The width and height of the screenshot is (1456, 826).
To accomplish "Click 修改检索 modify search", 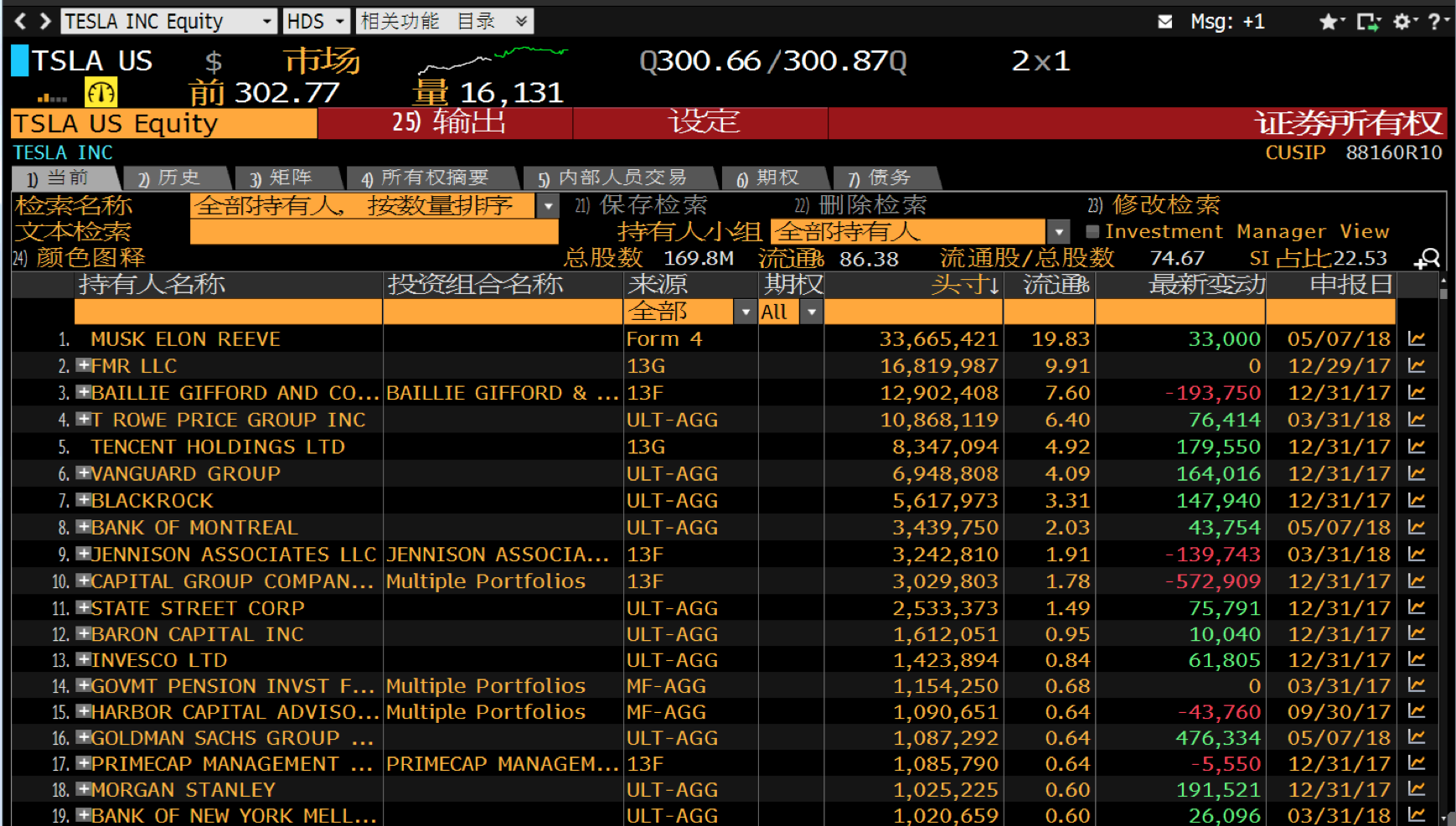I will point(1154,206).
